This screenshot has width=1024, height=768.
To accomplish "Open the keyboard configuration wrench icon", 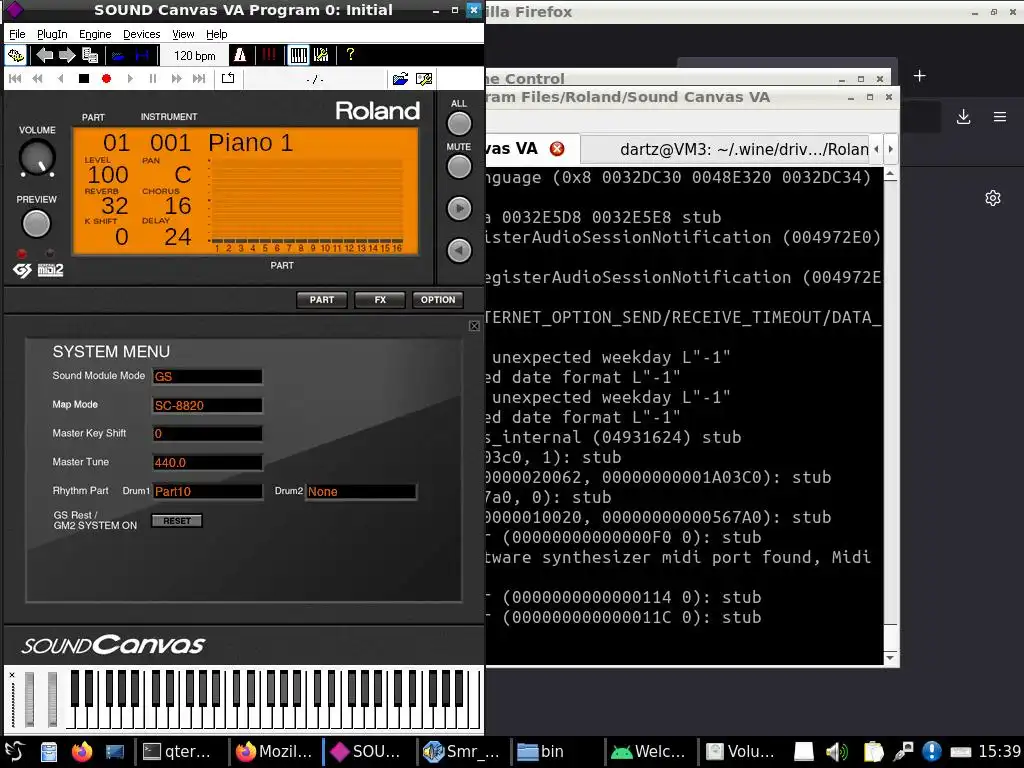I will click(x=321, y=56).
